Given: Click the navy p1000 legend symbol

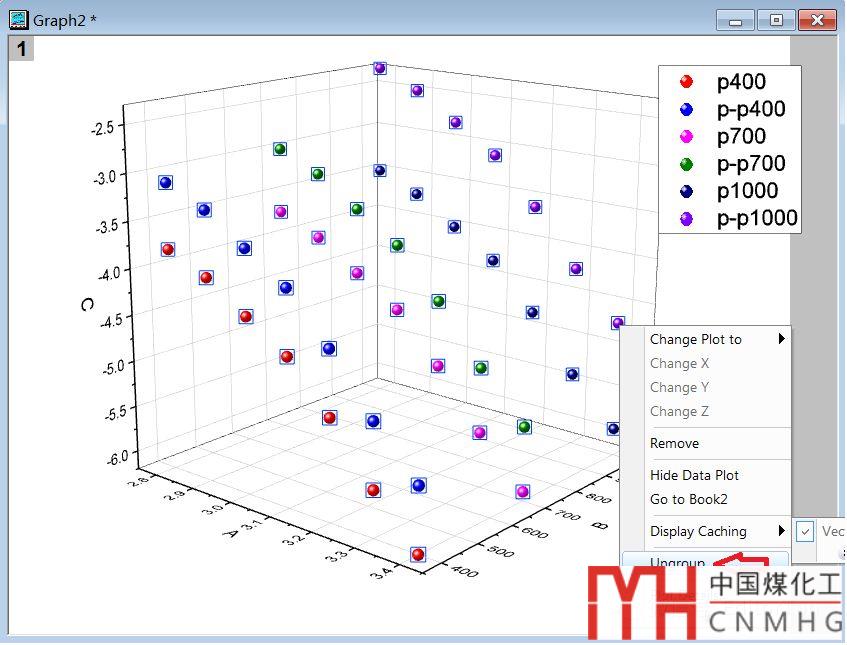Looking at the screenshot, I should (686, 191).
